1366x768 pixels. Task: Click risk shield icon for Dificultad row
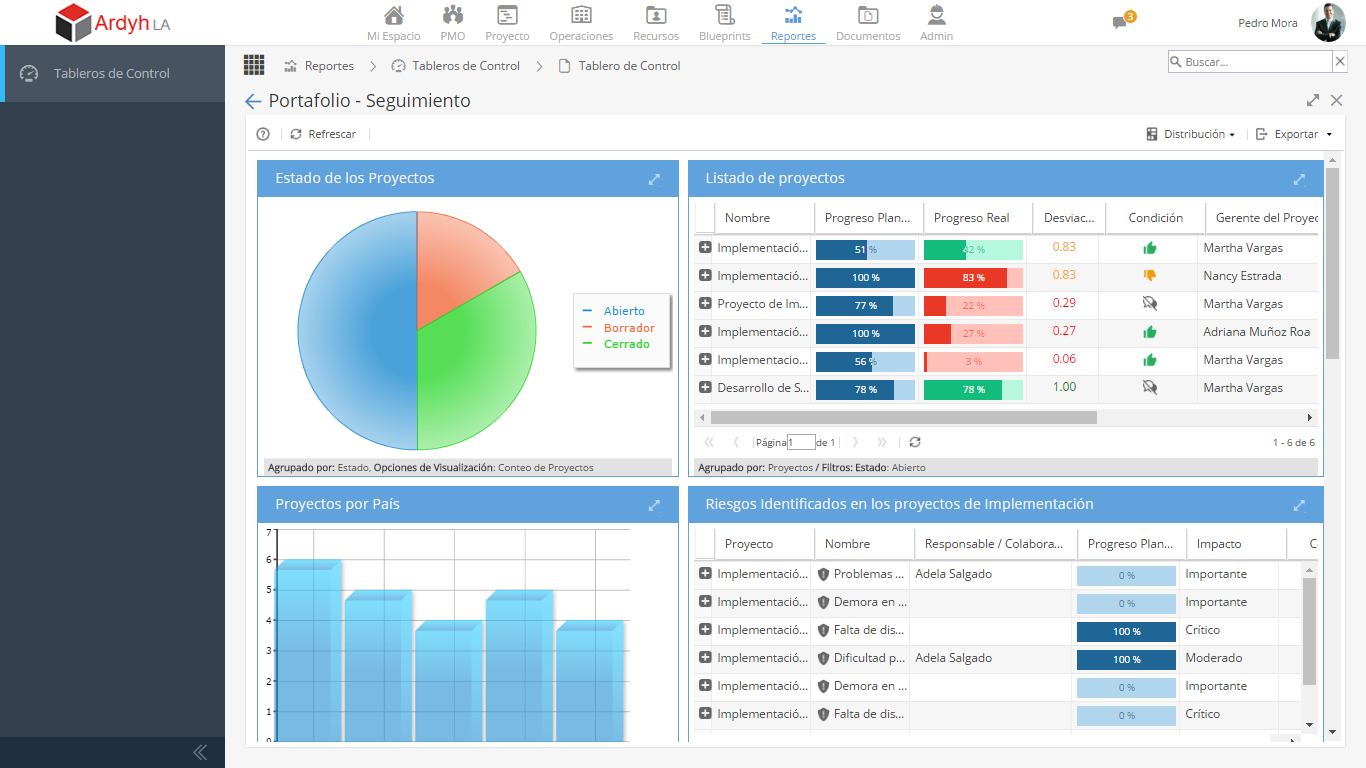point(824,658)
